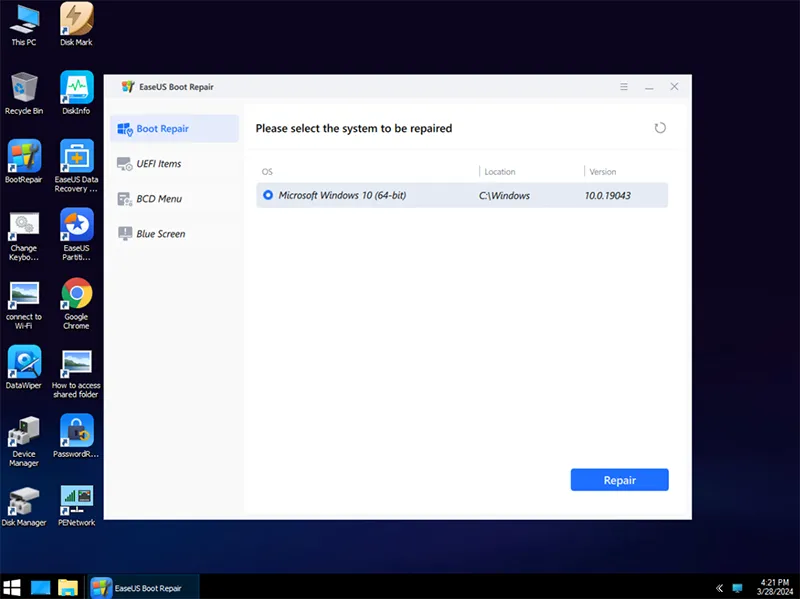Open Change Keyboard desktop shortcut

tap(23, 235)
